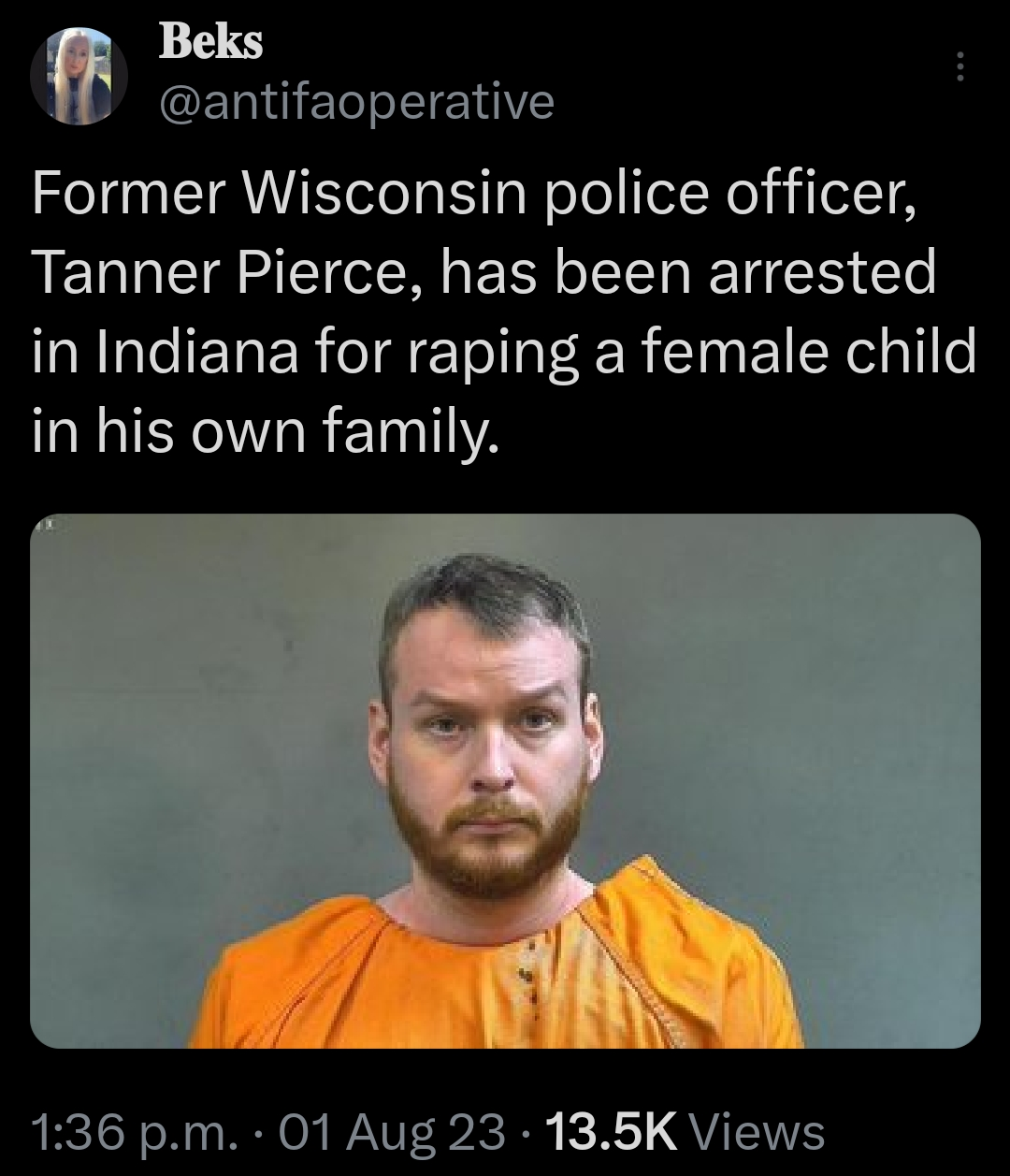Open the mugshot image attachment
The height and width of the screenshot is (1176, 1010).
pyautogui.click(x=505, y=780)
